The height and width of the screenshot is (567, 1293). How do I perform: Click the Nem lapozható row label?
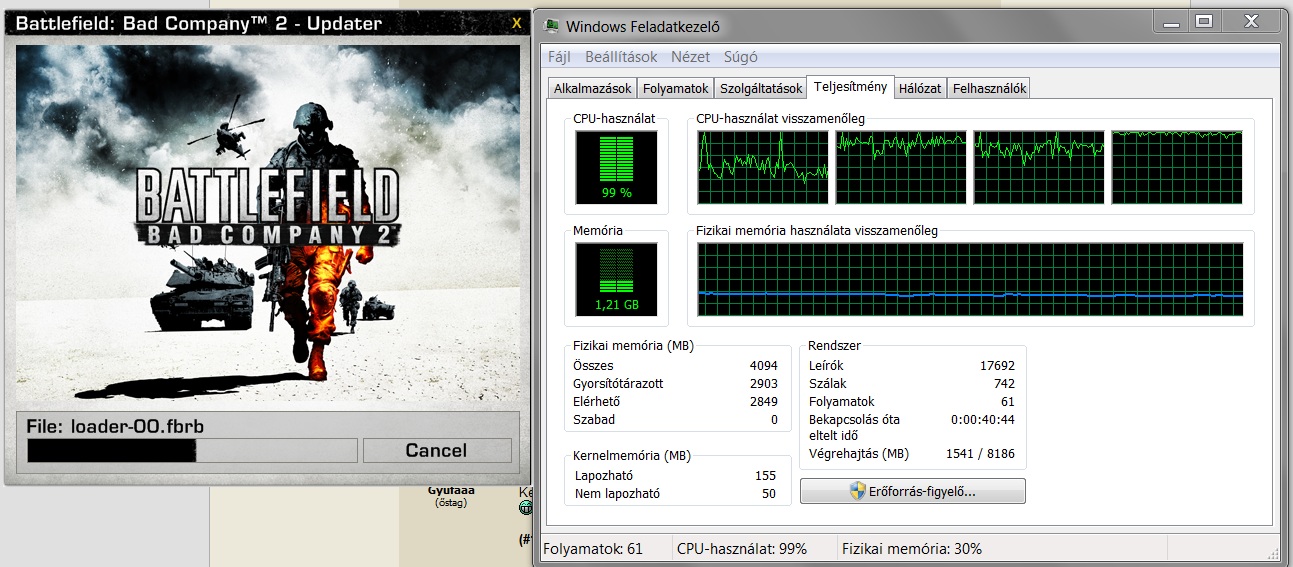(617, 494)
